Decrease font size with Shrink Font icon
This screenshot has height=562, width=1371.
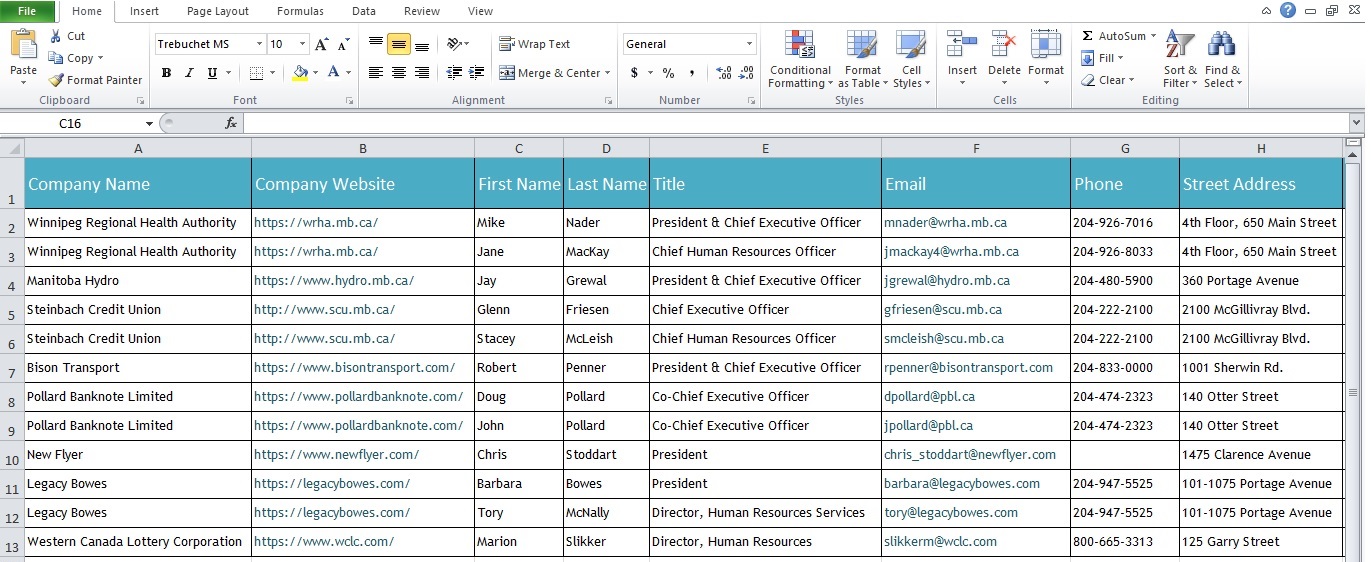click(344, 44)
